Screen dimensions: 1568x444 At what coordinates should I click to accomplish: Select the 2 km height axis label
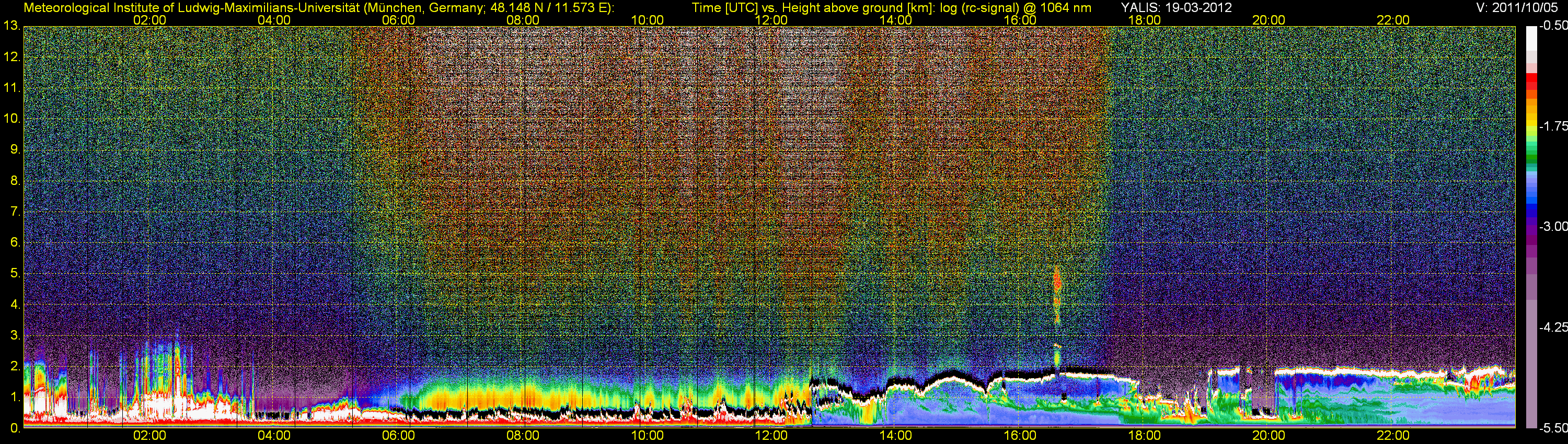[15, 366]
